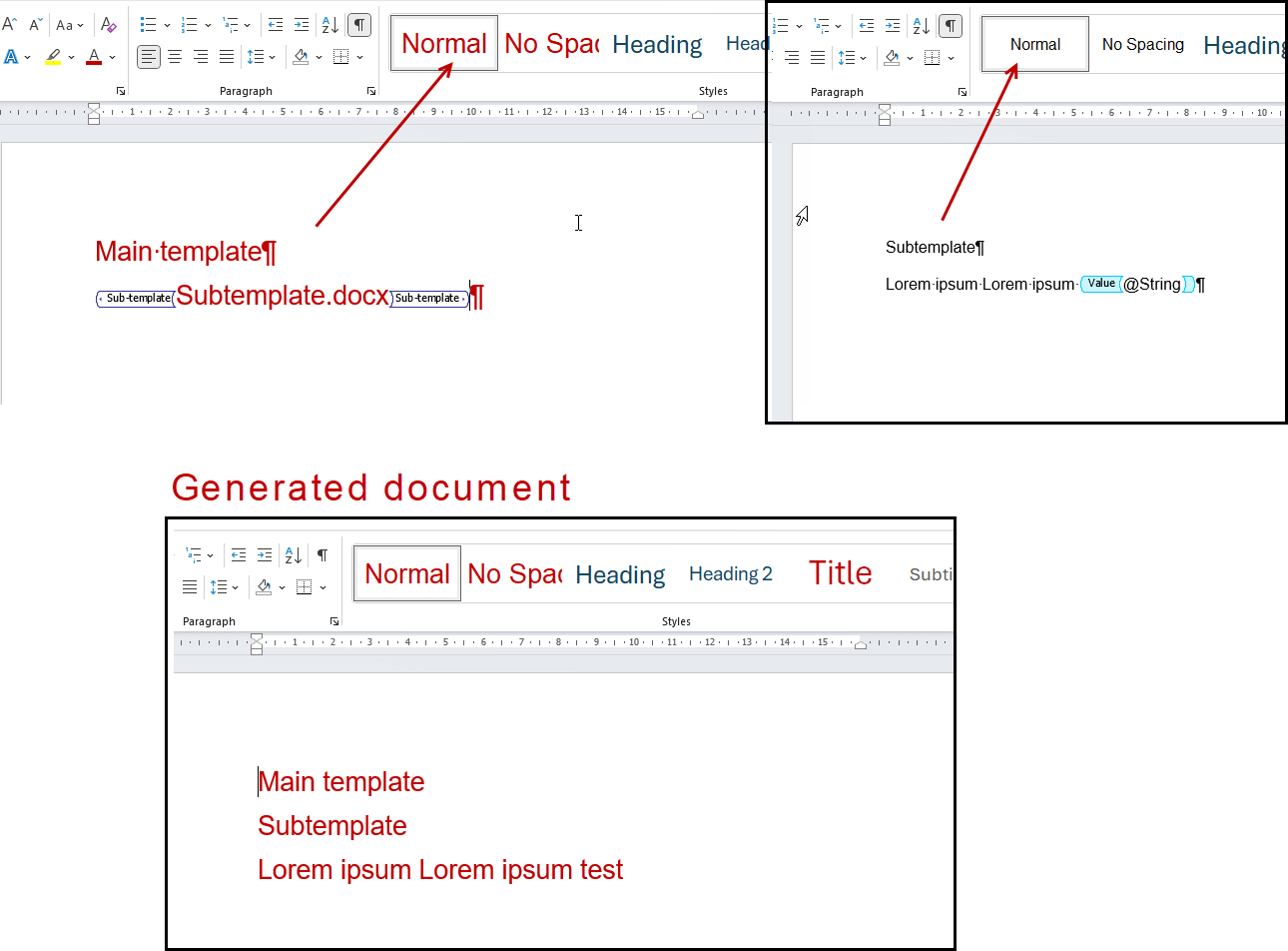
Task: Sort text in the Generated document window
Action: point(293,554)
